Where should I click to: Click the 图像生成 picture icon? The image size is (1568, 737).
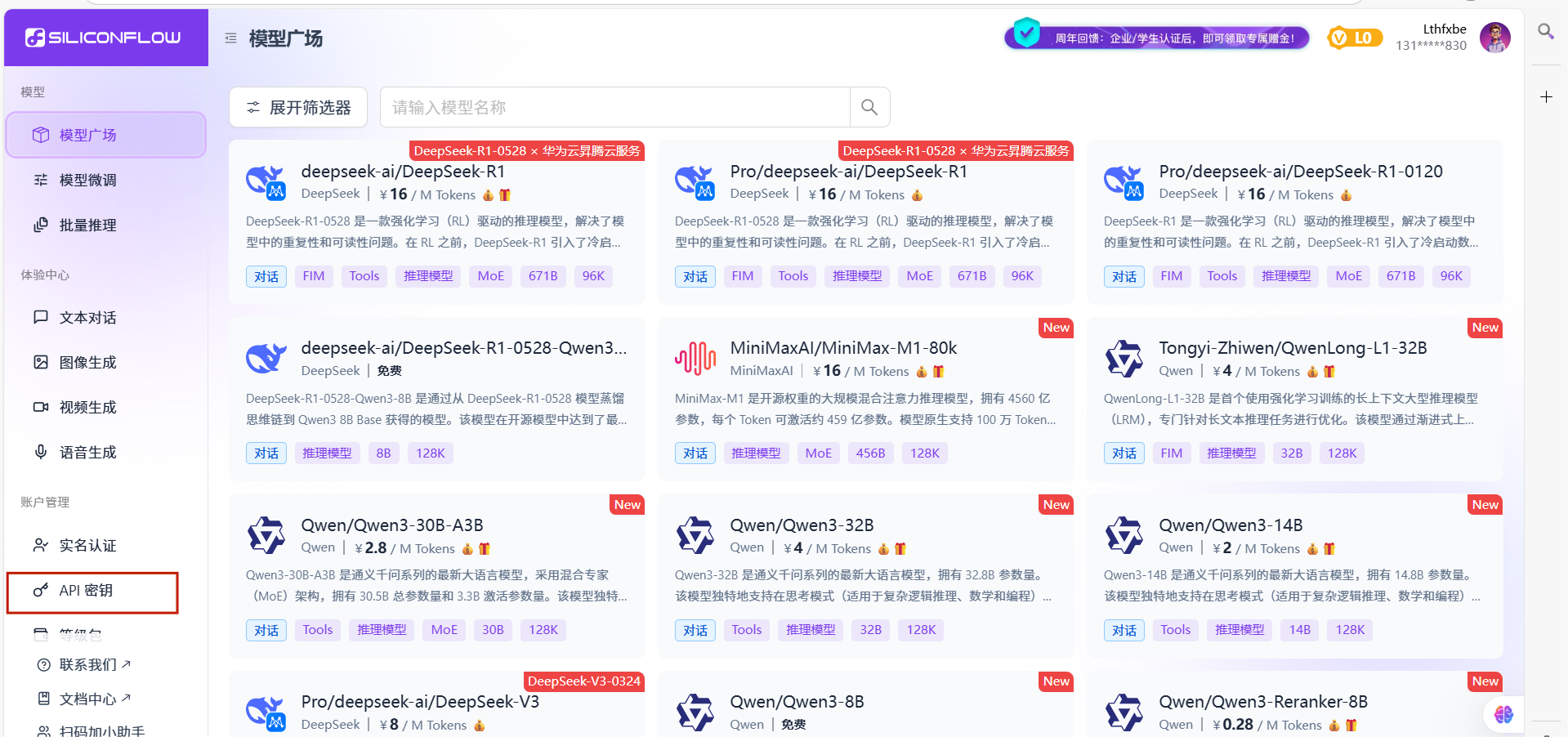[x=41, y=362]
